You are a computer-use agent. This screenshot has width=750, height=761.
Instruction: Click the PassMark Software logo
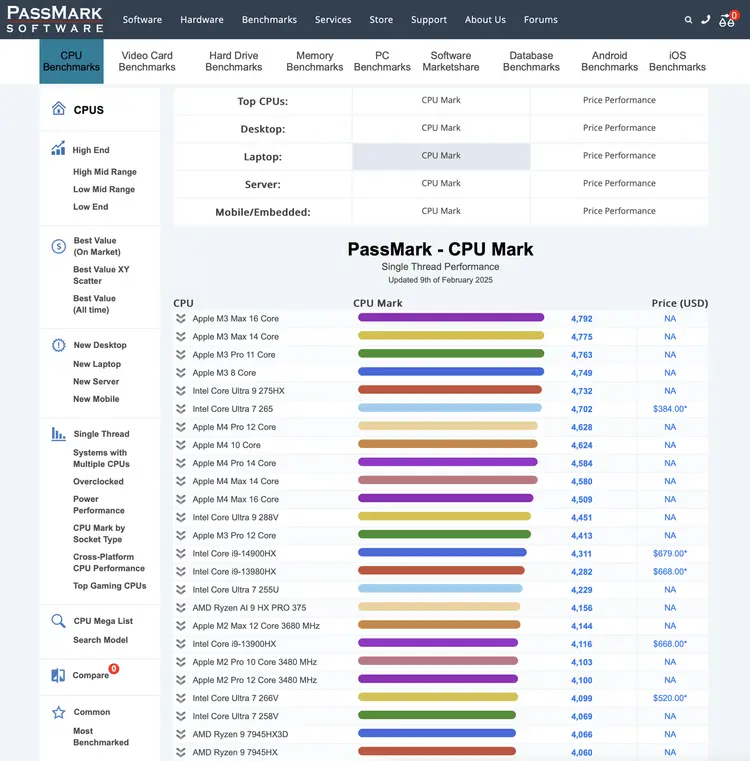[55, 19]
